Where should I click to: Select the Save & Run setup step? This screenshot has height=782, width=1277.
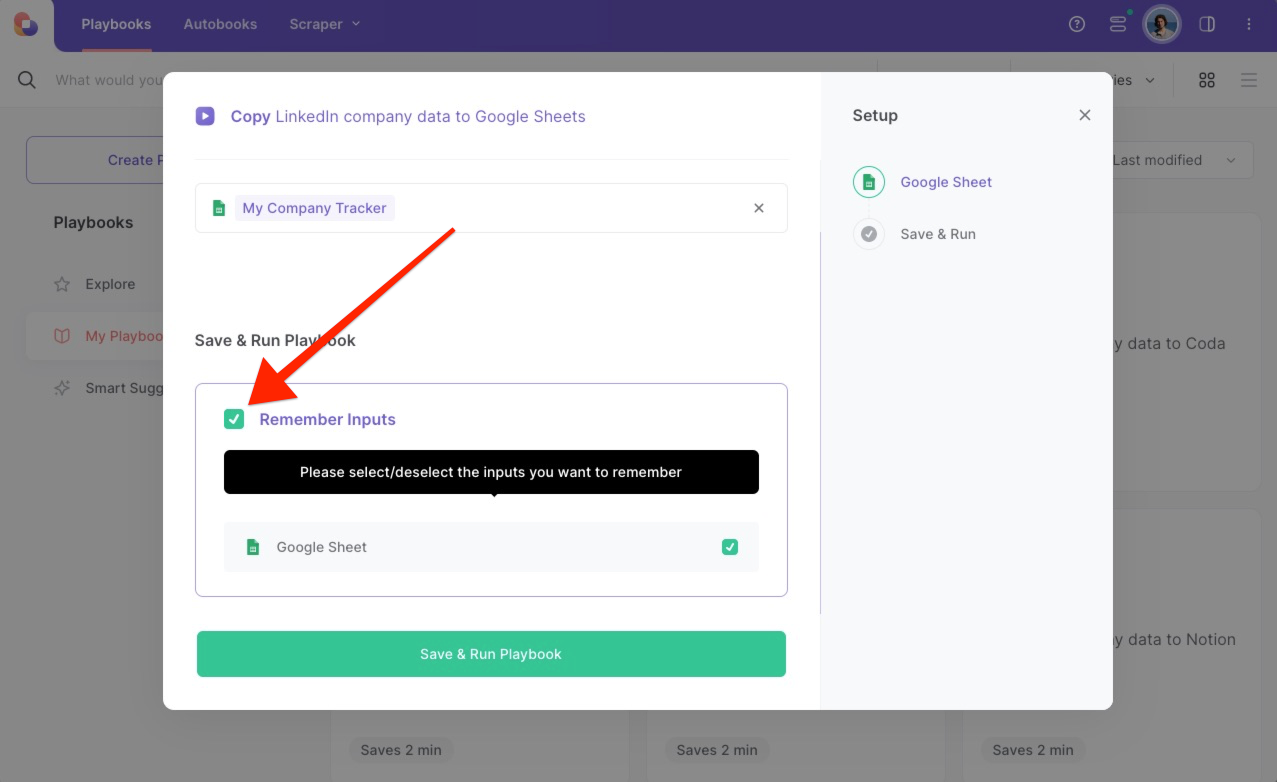938,234
